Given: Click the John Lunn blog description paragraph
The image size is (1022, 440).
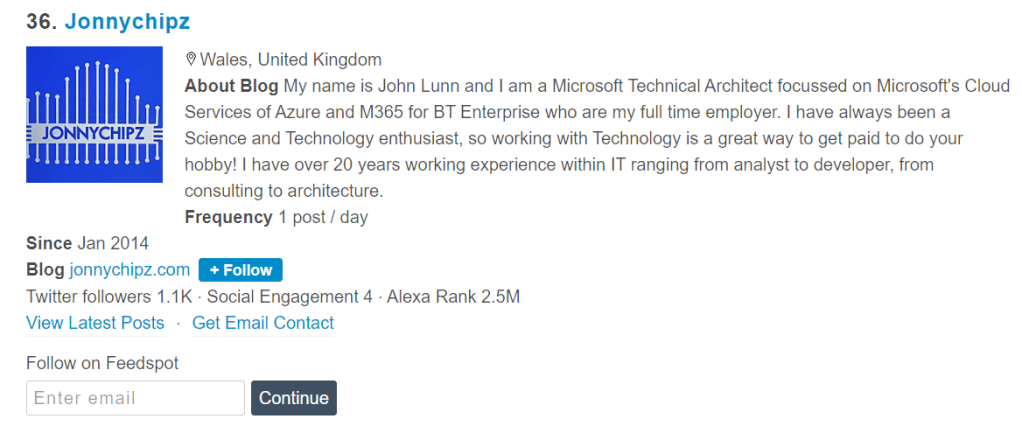Looking at the screenshot, I should 570,138.
